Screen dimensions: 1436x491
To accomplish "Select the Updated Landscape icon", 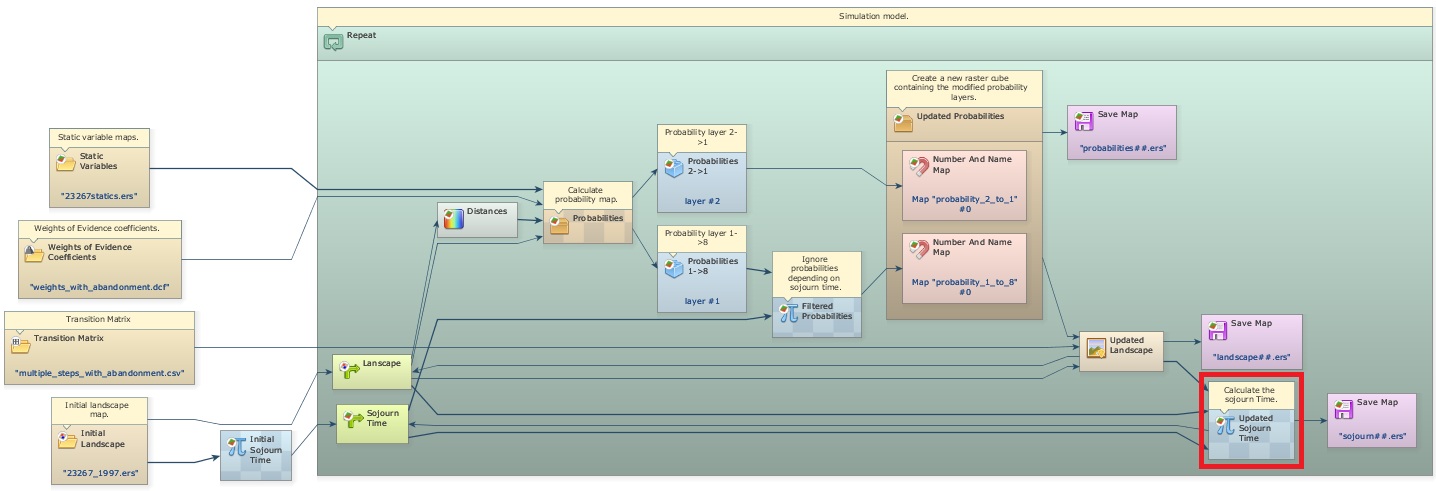I will 1095,347.
